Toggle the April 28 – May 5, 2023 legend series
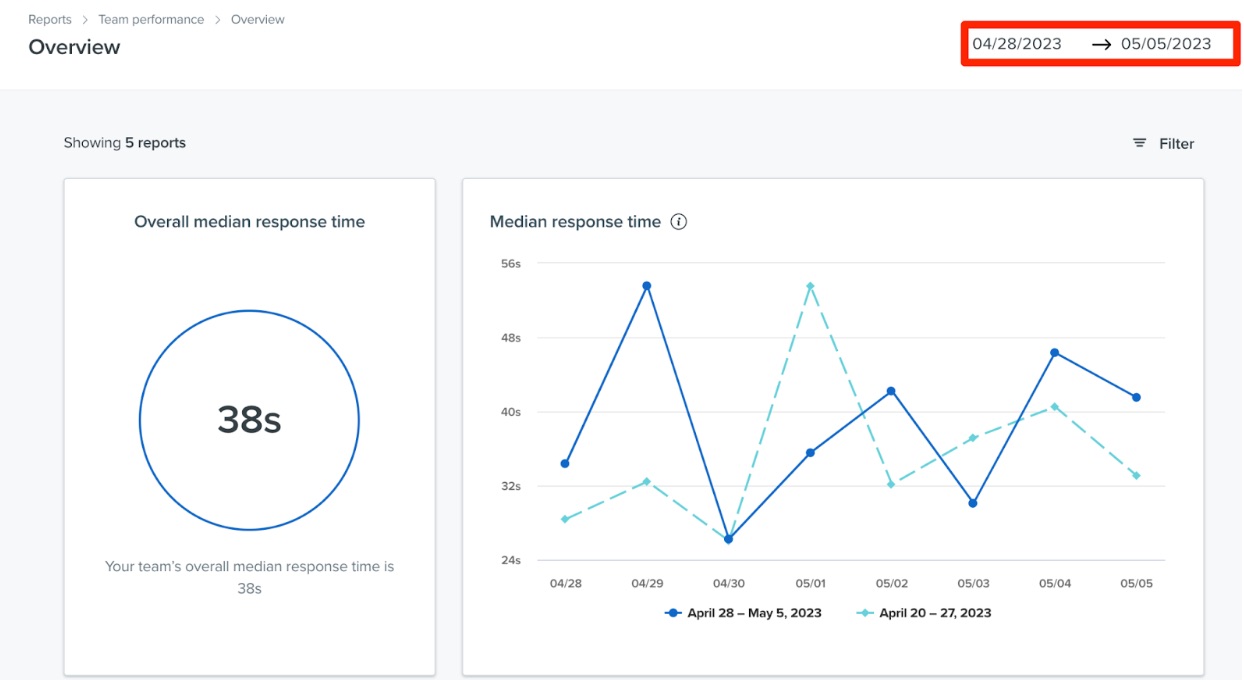The height and width of the screenshot is (682, 1244). point(743,613)
